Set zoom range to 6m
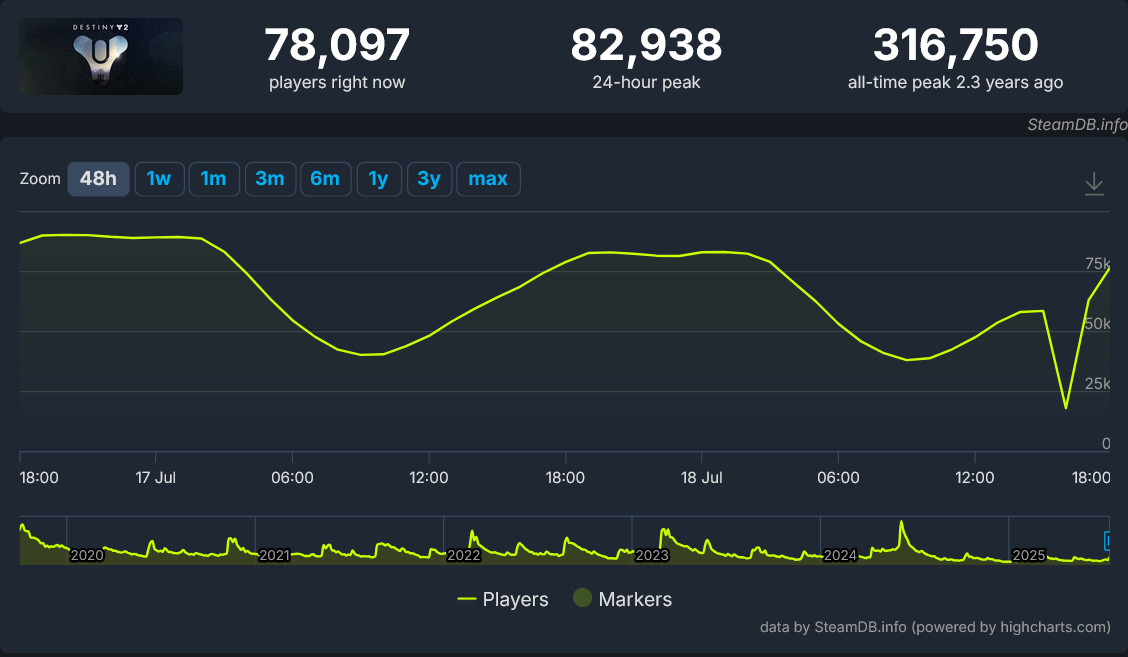This screenshot has width=1128, height=657. (326, 179)
